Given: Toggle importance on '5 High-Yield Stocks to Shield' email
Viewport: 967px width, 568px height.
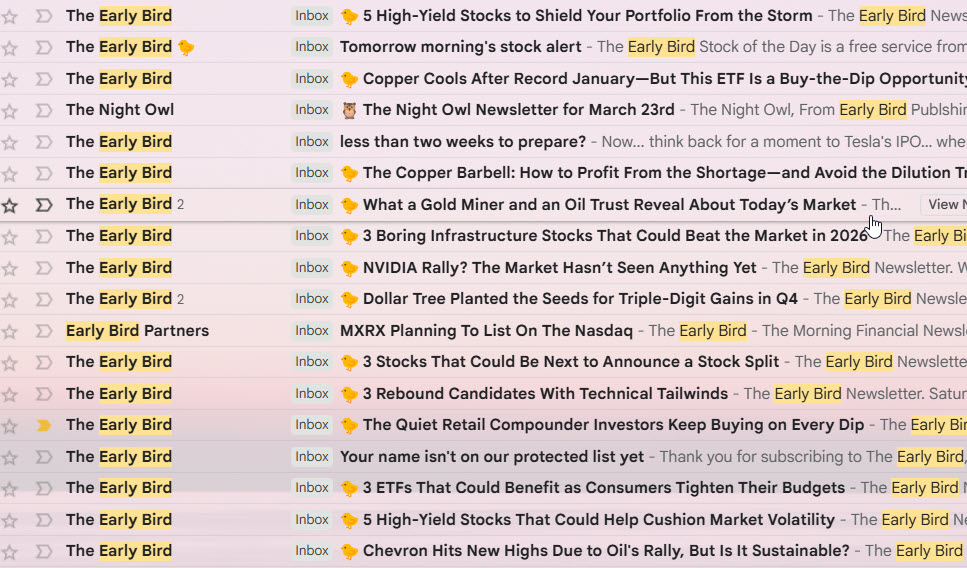Looking at the screenshot, I should point(43,16).
